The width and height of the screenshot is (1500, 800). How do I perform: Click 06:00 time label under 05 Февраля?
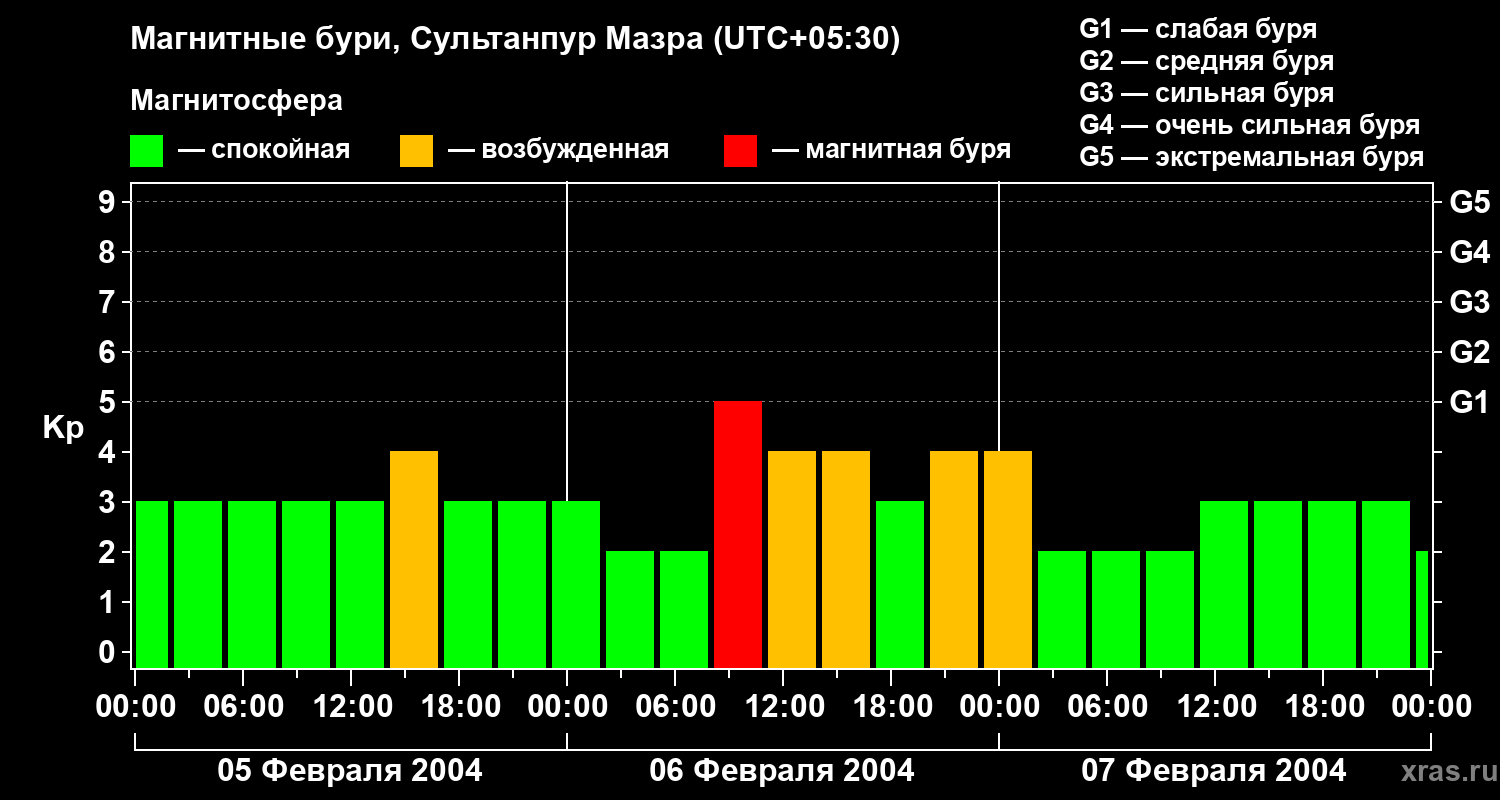click(243, 707)
